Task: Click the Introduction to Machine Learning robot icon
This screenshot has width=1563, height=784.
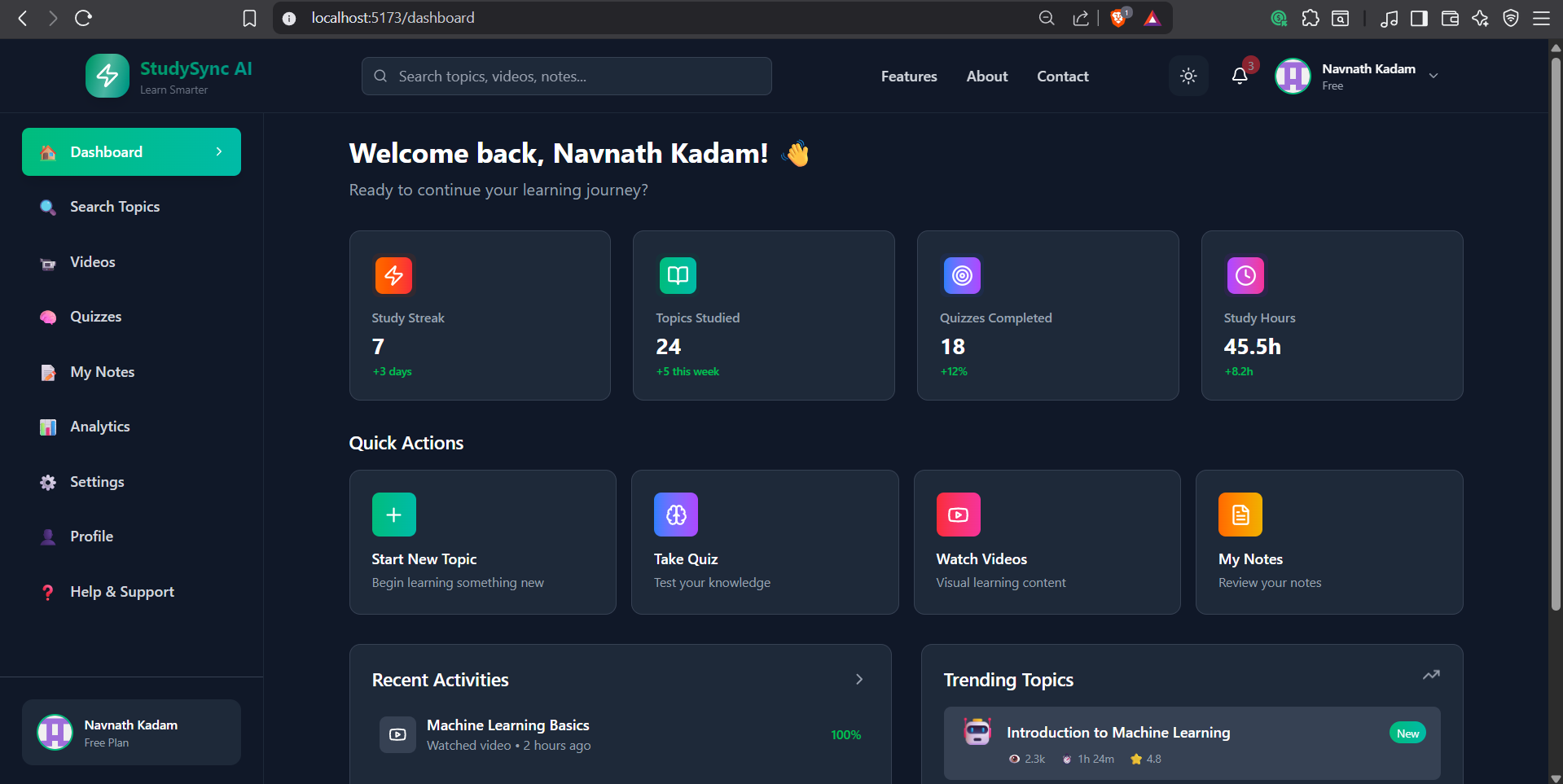Action: pyautogui.click(x=977, y=732)
